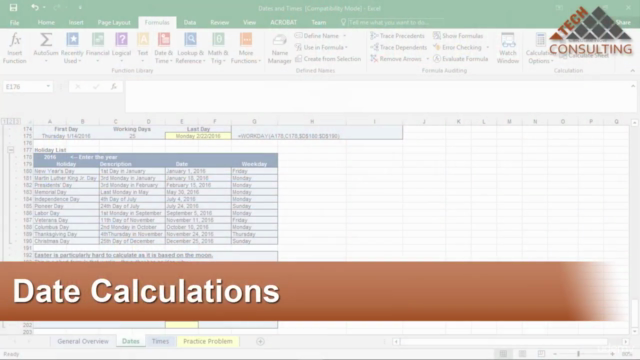Switch to the View tab

[249, 22]
